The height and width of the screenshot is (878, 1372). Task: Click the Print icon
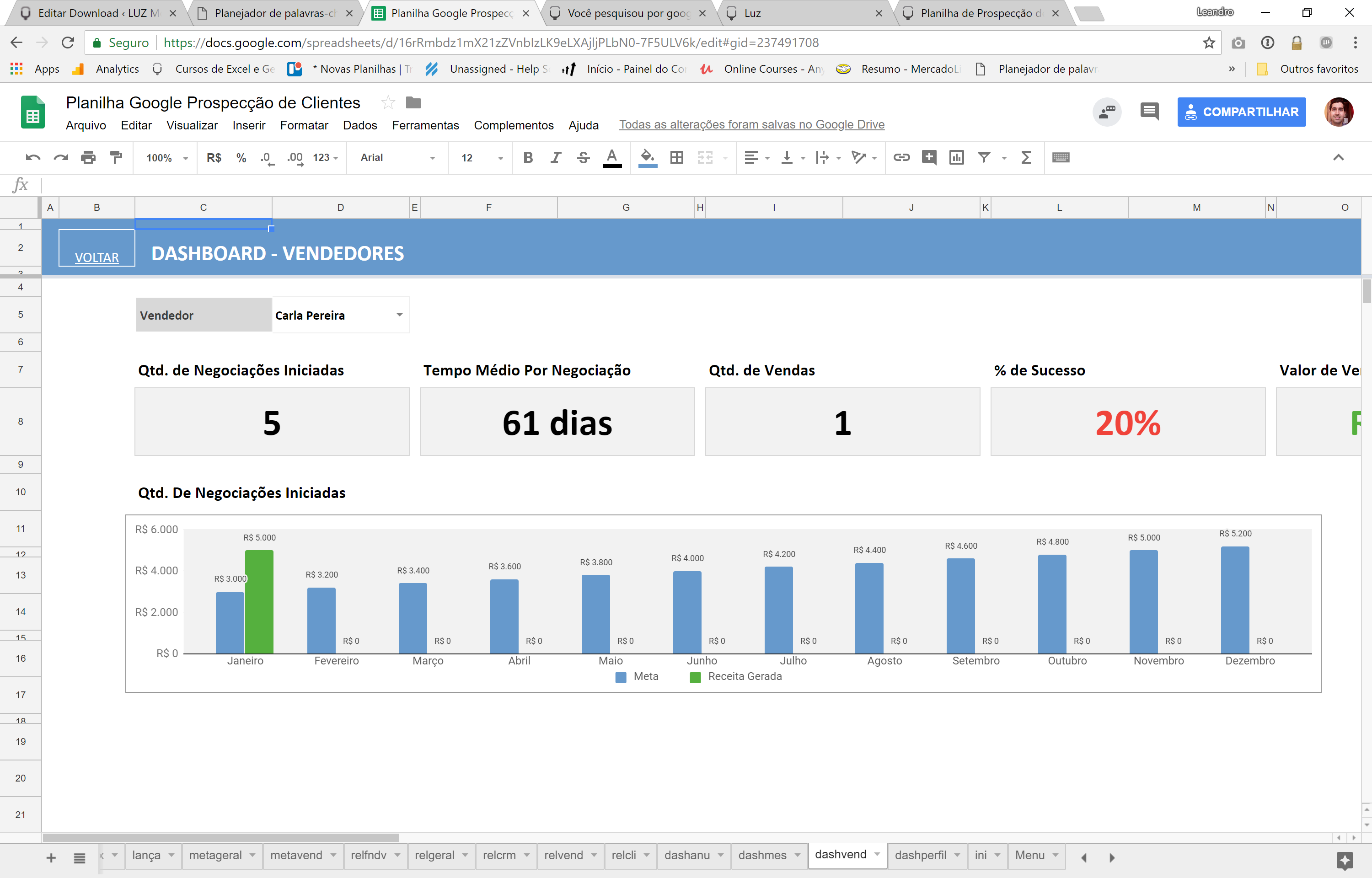click(x=88, y=158)
